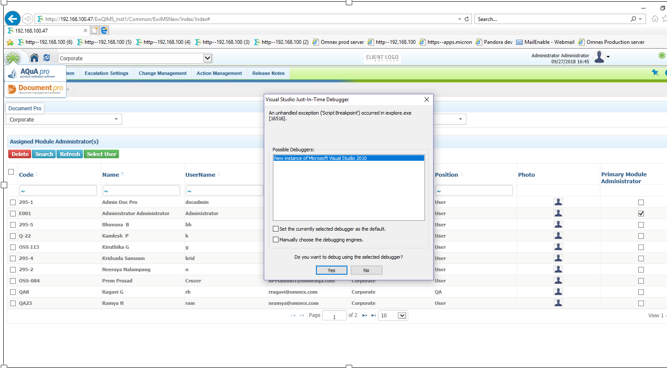This screenshot has width=667, height=368.
Task: Click the Select User button
Action: pyautogui.click(x=101, y=154)
